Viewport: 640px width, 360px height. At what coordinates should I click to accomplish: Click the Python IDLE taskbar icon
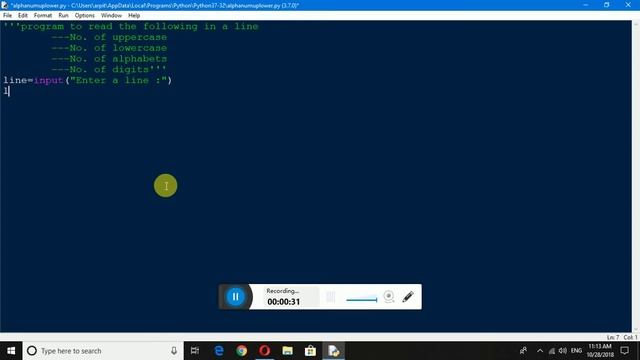click(333, 351)
